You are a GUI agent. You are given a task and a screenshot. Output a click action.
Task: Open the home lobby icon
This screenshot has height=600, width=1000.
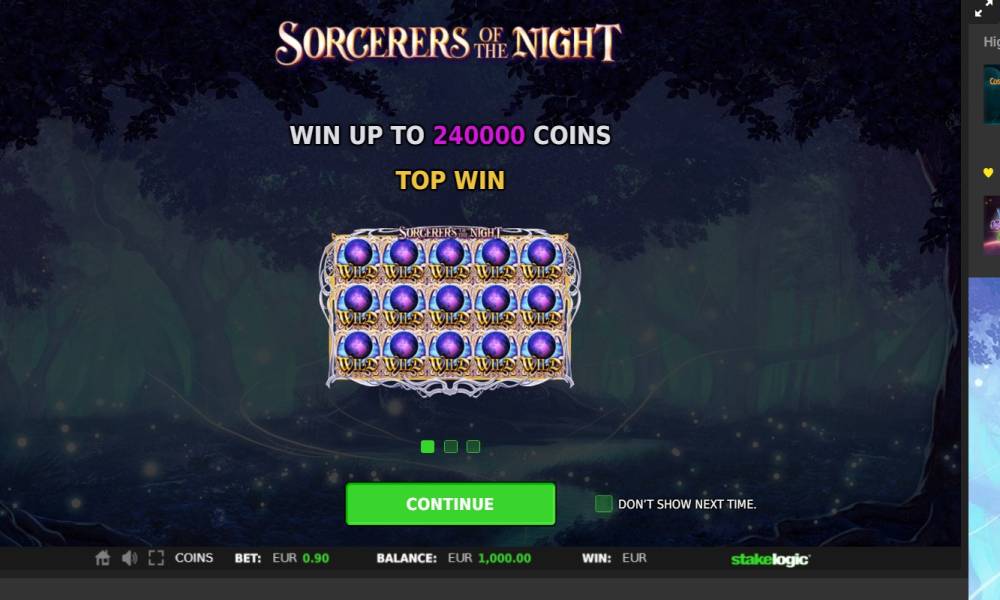coord(103,558)
